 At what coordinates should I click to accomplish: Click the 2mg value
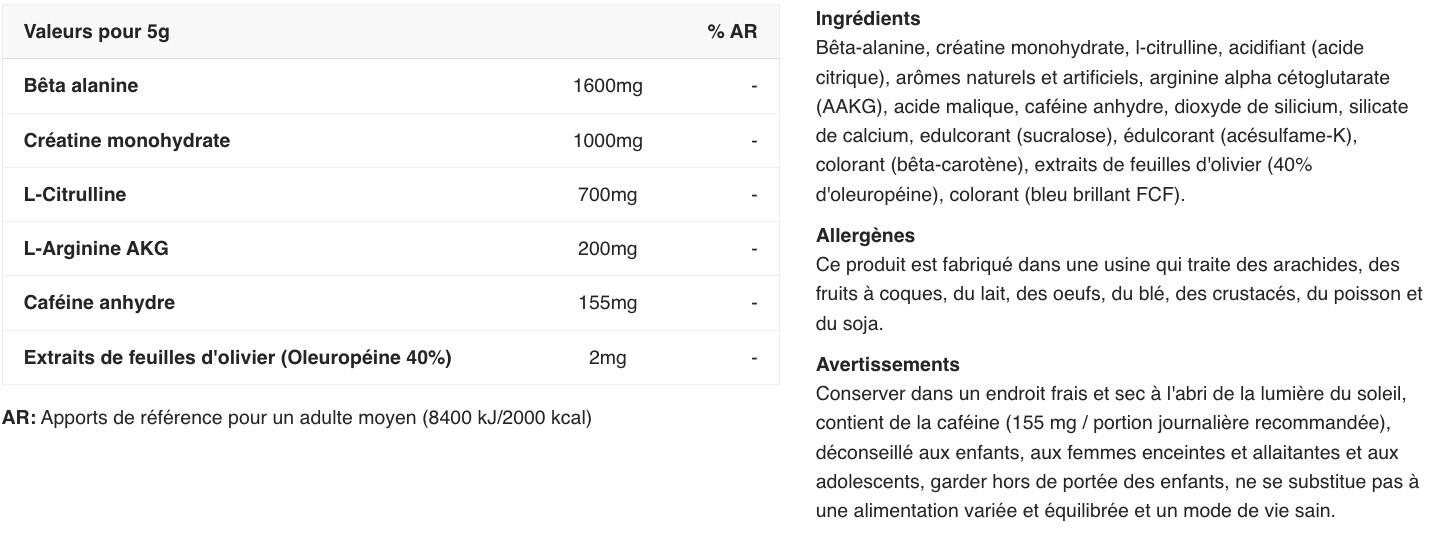(607, 358)
